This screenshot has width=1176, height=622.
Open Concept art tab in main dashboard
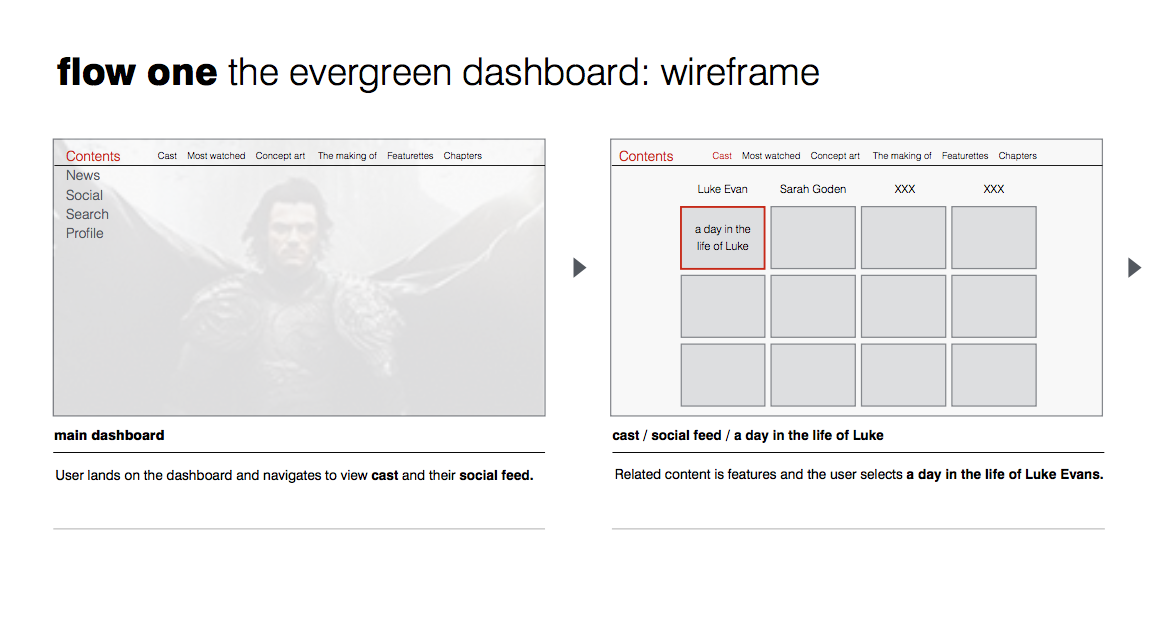coord(280,156)
